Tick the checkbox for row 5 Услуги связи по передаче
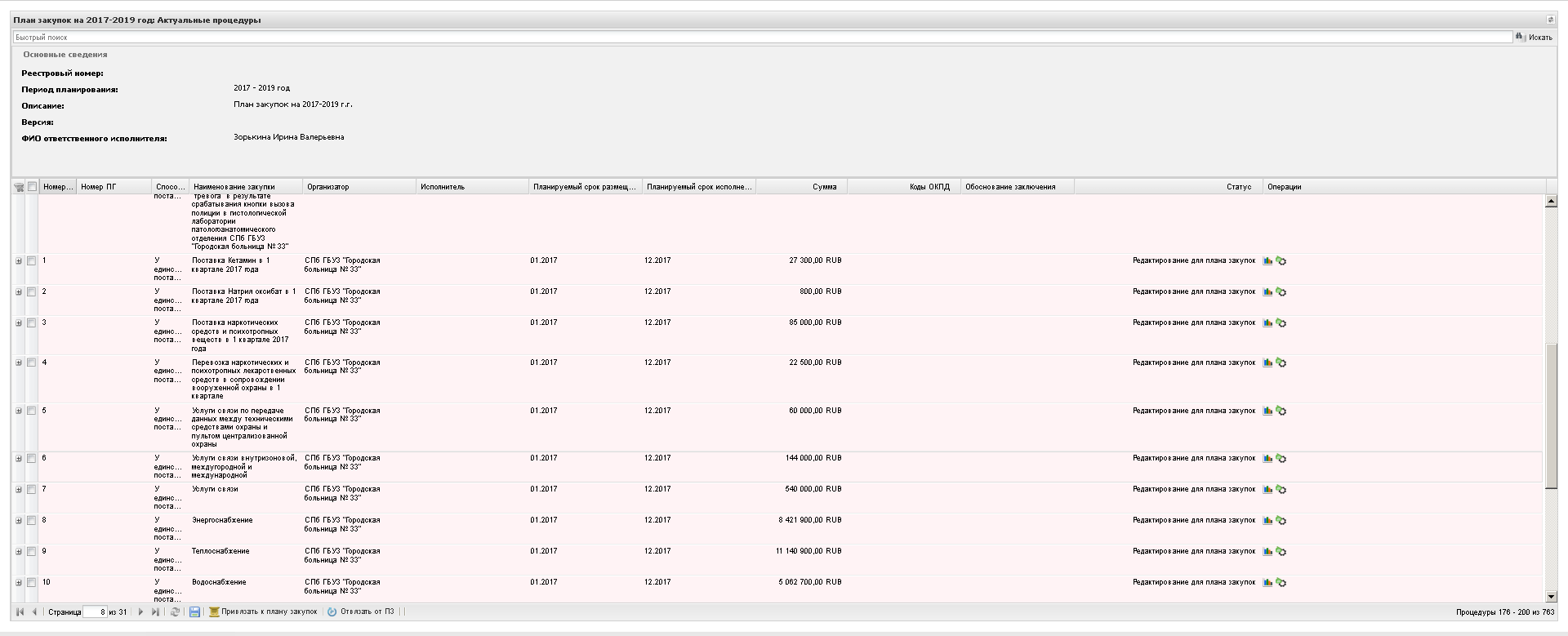Screen dimensions: 1568x636 click(32, 411)
